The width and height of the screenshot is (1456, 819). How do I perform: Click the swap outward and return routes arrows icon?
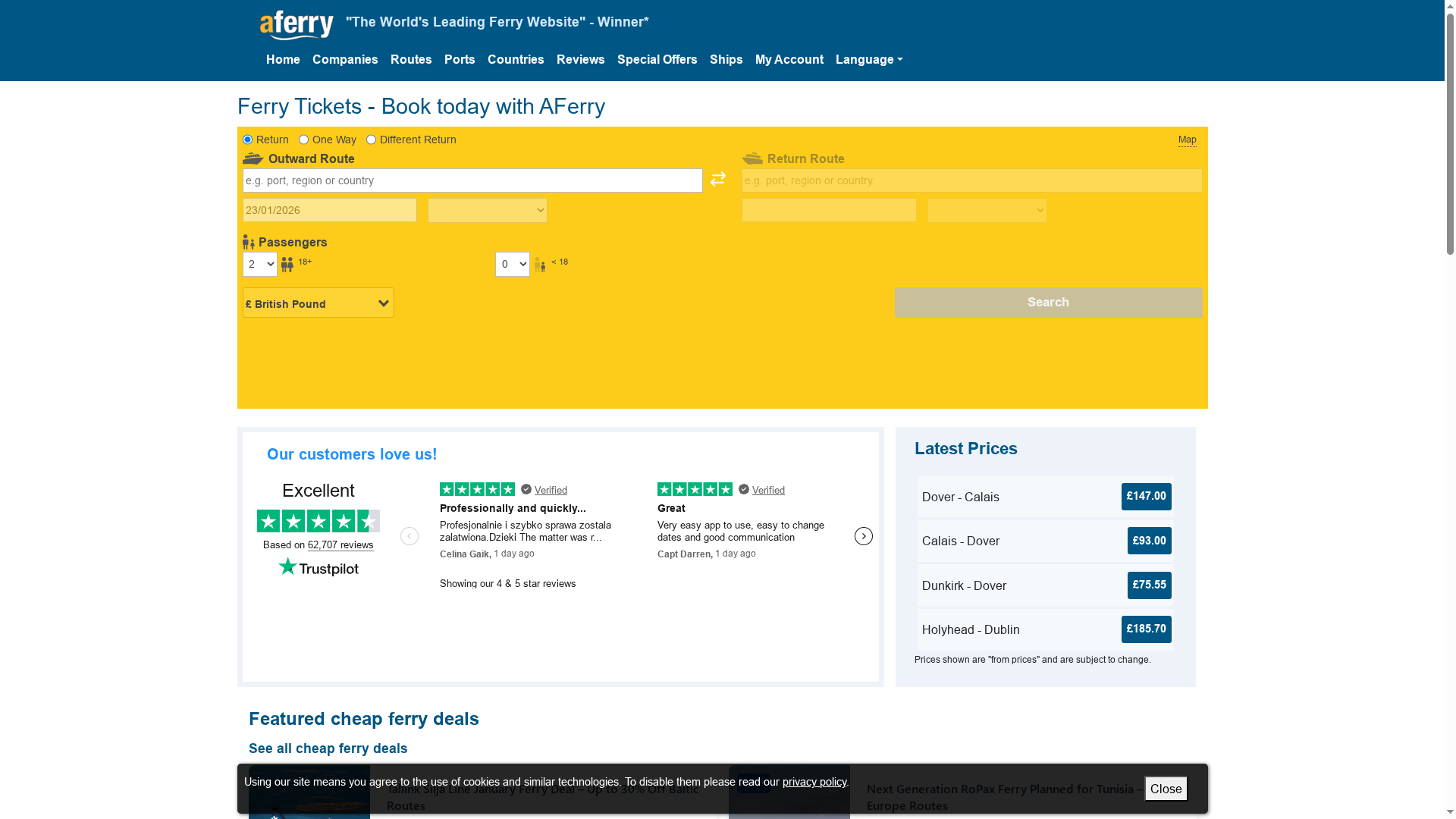[x=717, y=180]
